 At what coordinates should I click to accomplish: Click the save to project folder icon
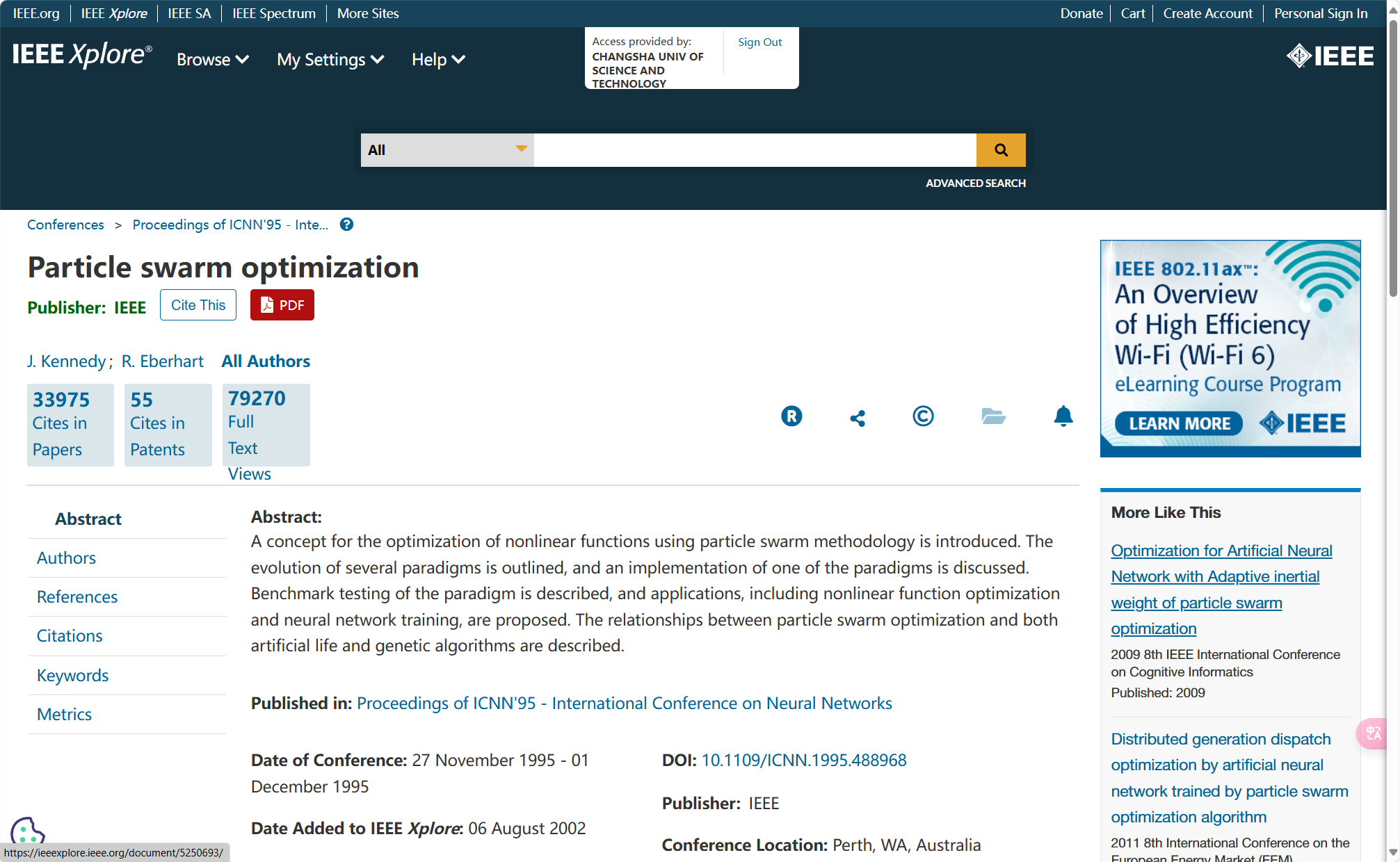pyautogui.click(x=993, y=416)
